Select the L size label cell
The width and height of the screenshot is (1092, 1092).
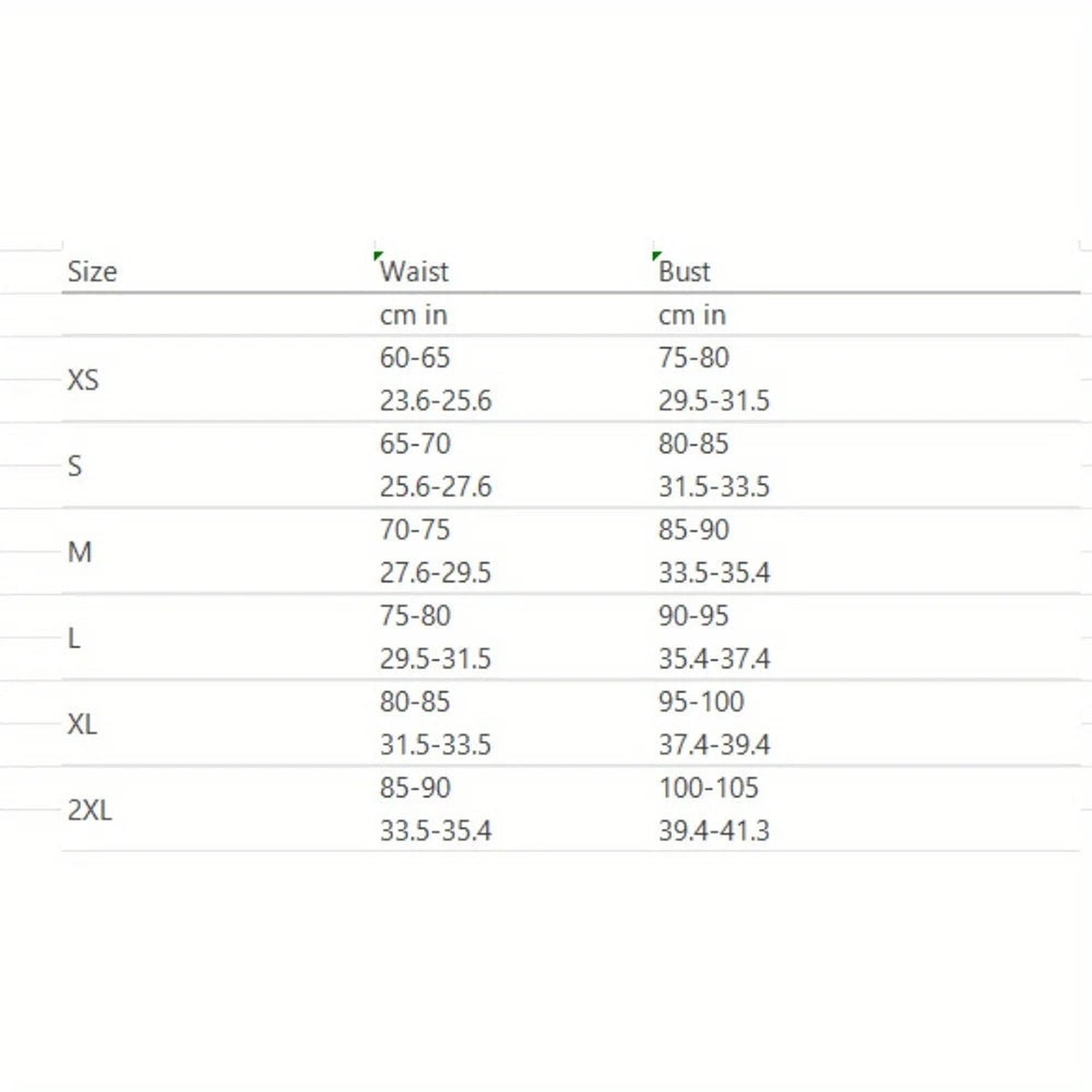coord(74,638)
